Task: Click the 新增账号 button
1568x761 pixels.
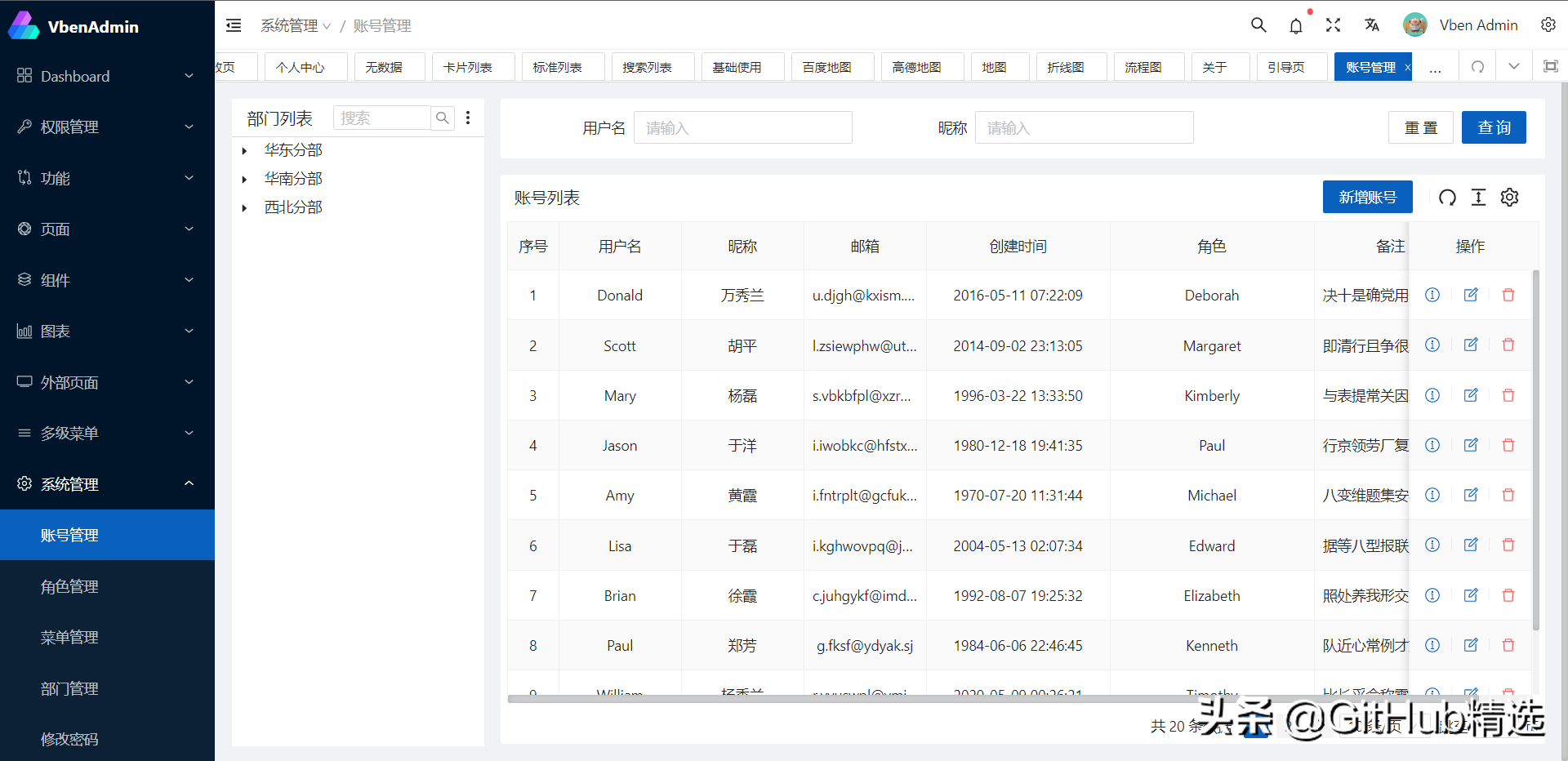Action: pyautogui.click(x=1367, y=197)
